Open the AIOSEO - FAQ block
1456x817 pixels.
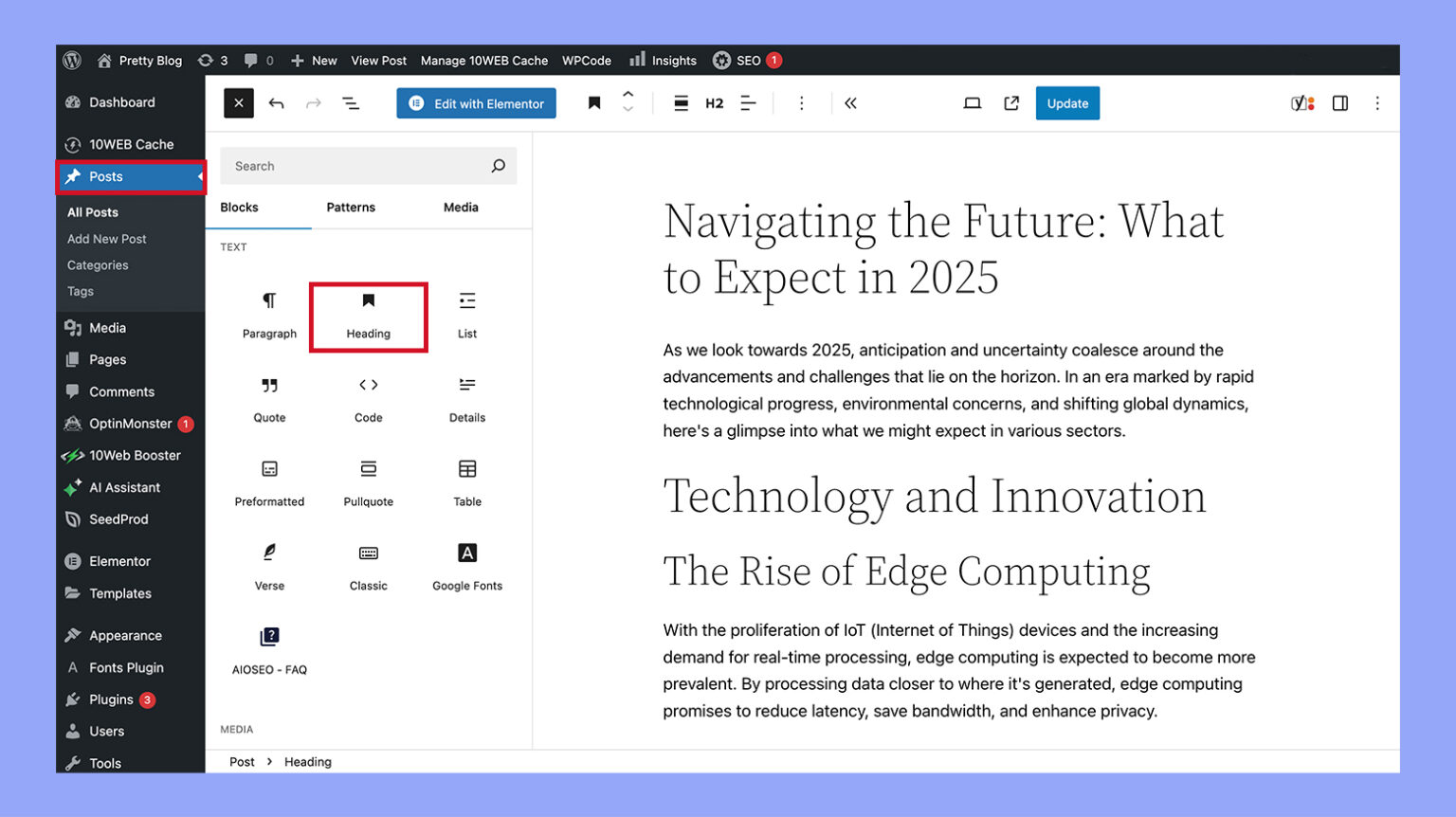click(x=269, y=649)
